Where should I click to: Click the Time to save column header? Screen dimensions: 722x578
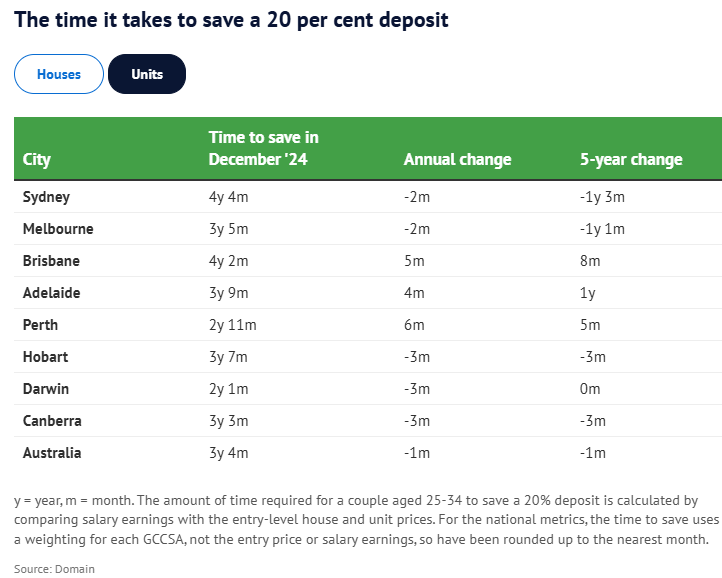[x=264, y=148]
